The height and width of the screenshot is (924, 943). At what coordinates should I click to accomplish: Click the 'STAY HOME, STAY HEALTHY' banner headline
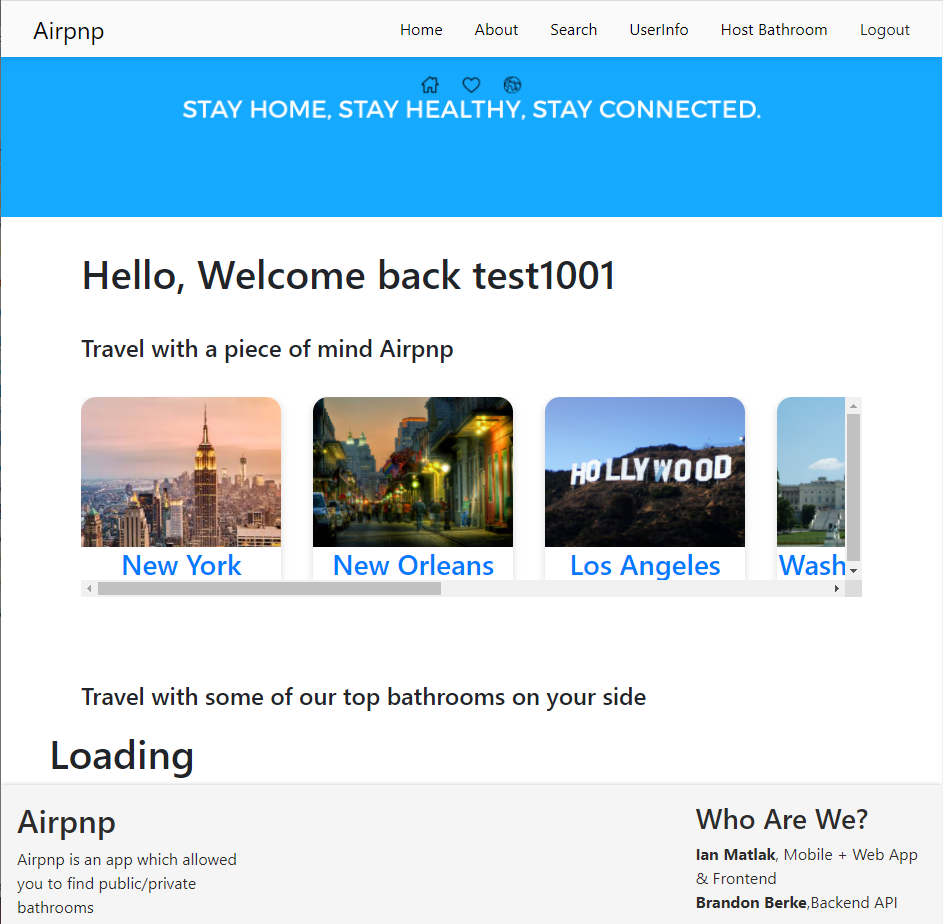[x=472, y=109]
